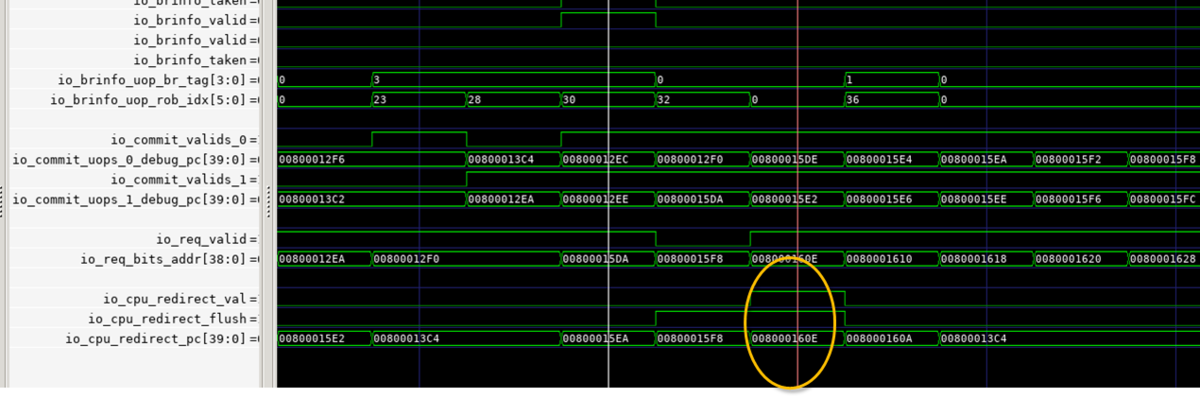Click 00800013C2 in commit_uops_1 waveform
The width and height of the screenshot is (1200, 398).
point(312,199)
